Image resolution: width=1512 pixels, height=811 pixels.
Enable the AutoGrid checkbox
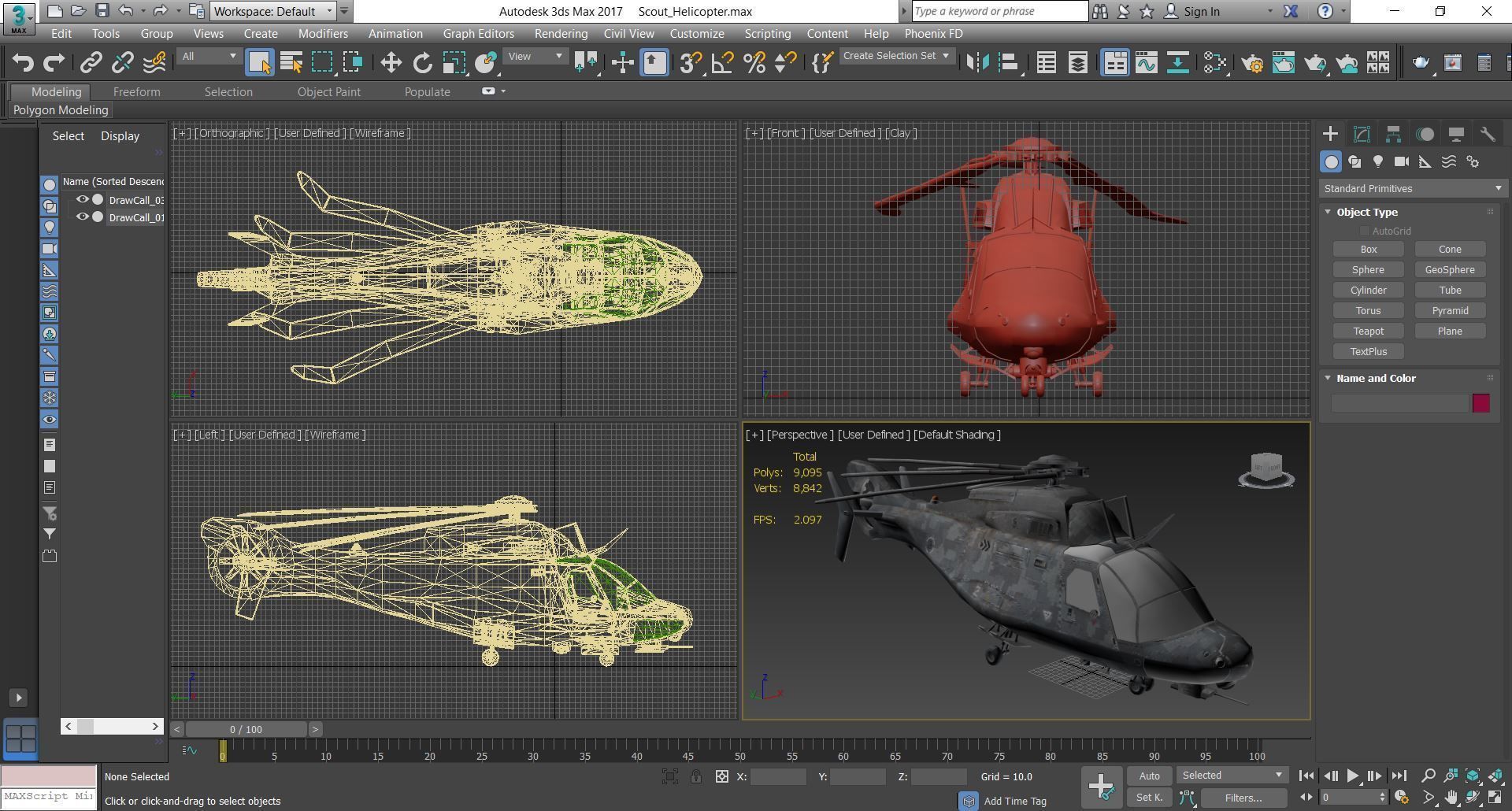point(1364,231)
